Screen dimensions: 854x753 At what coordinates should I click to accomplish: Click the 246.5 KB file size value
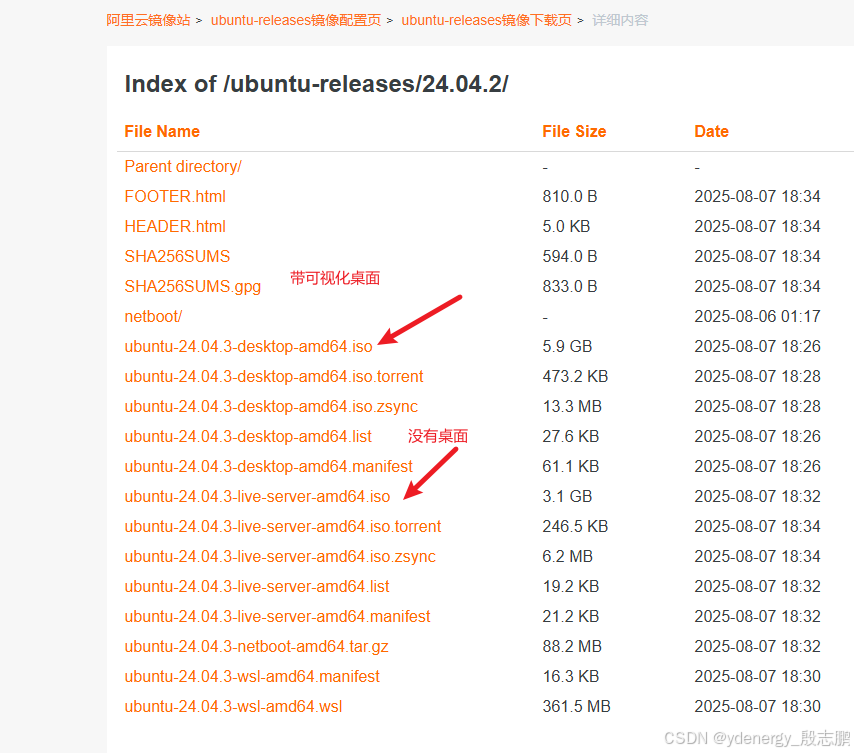point(575,527)
